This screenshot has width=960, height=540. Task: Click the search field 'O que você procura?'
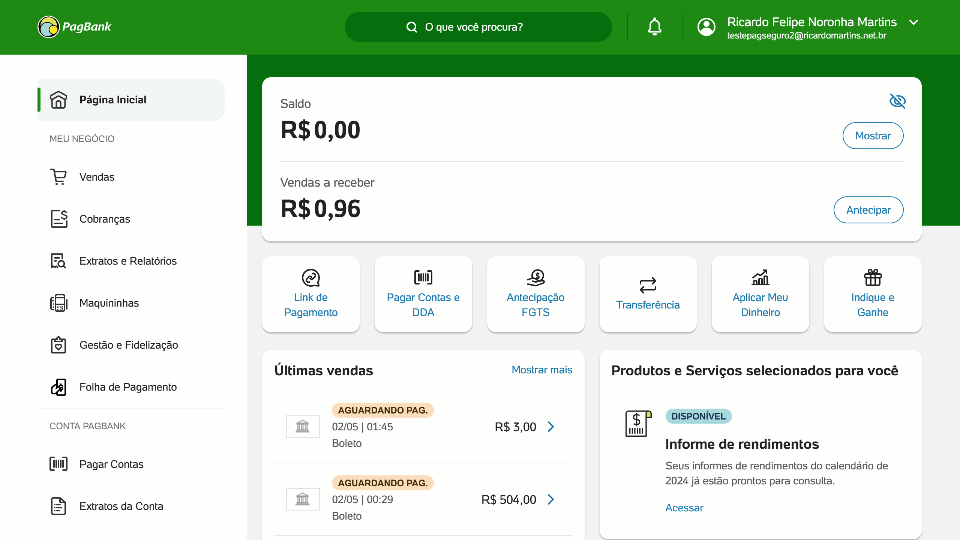tap(478, 27)
